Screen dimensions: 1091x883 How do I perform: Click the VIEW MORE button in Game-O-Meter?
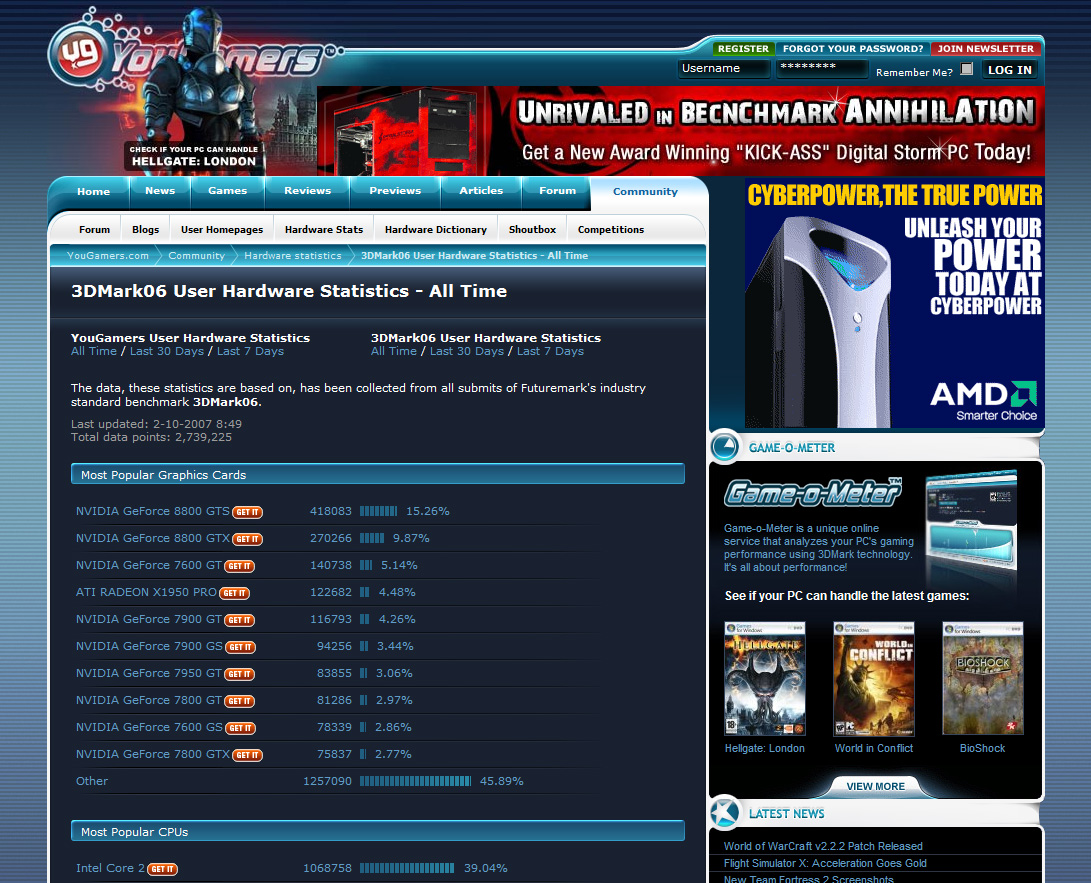click(x=875, y=786)
